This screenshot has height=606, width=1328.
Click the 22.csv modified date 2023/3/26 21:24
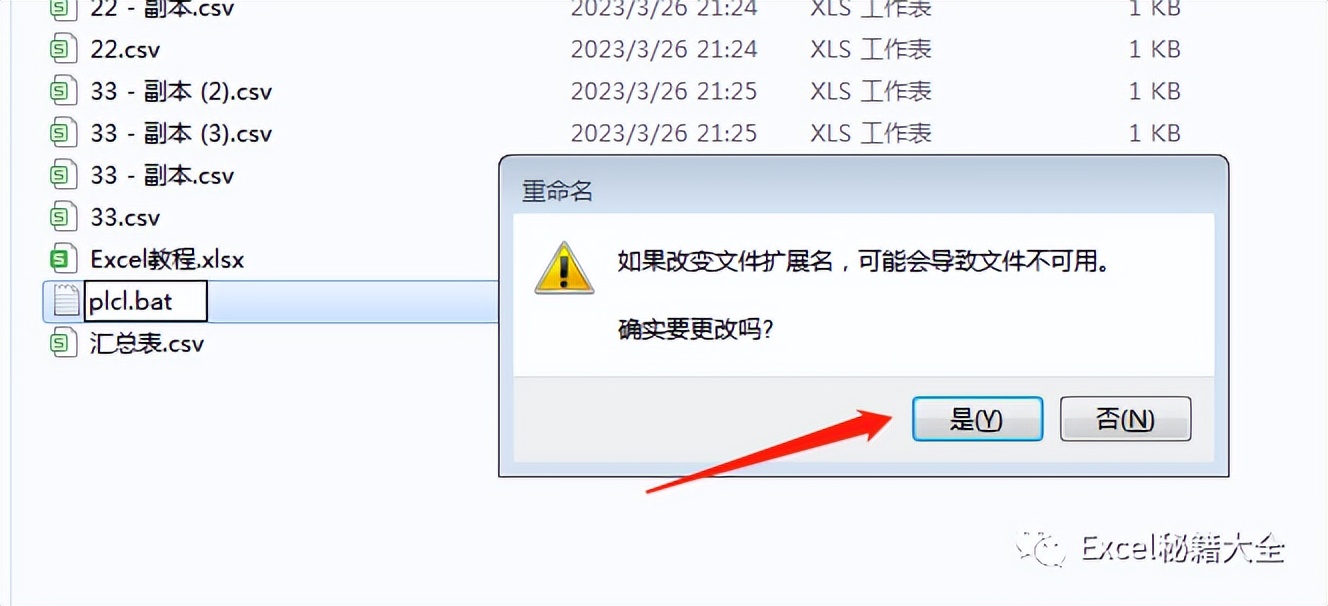click(x=664, y=49)
